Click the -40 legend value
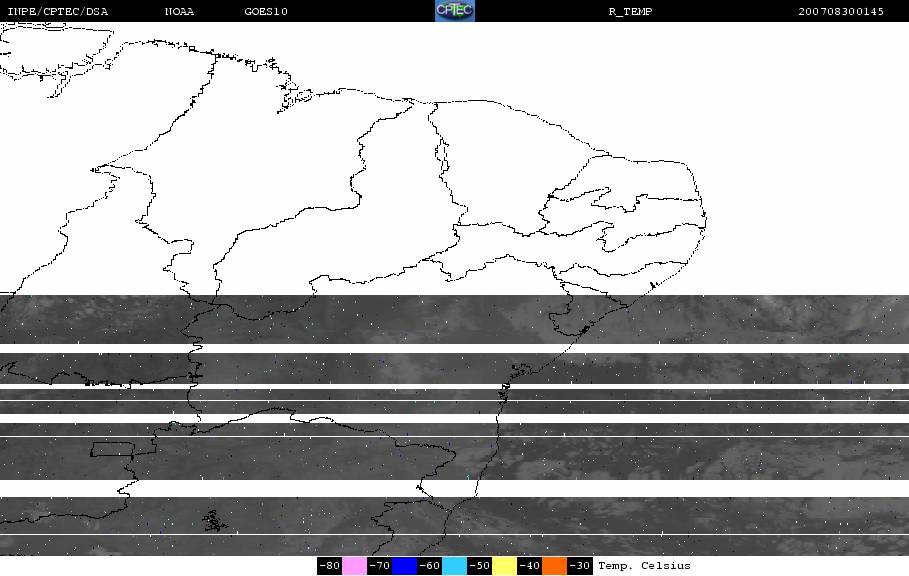Screen dimensions: 909x576 tap(529, 566)
